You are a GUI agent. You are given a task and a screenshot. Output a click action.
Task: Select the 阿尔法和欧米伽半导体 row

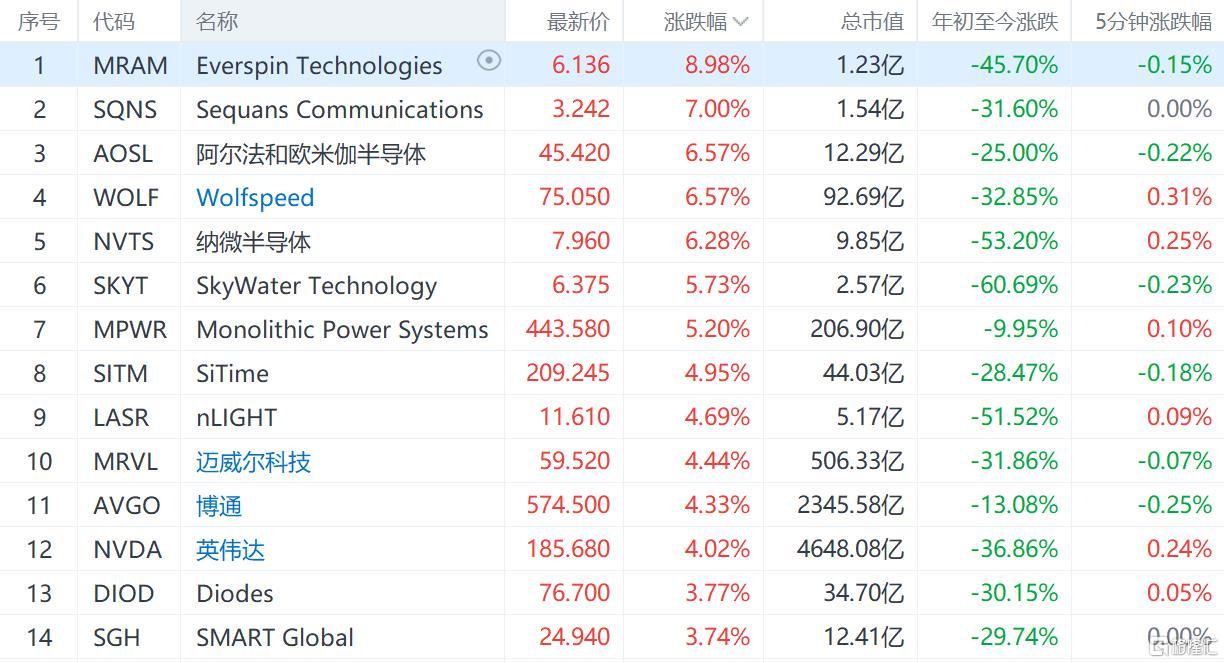tap(310, 153)
